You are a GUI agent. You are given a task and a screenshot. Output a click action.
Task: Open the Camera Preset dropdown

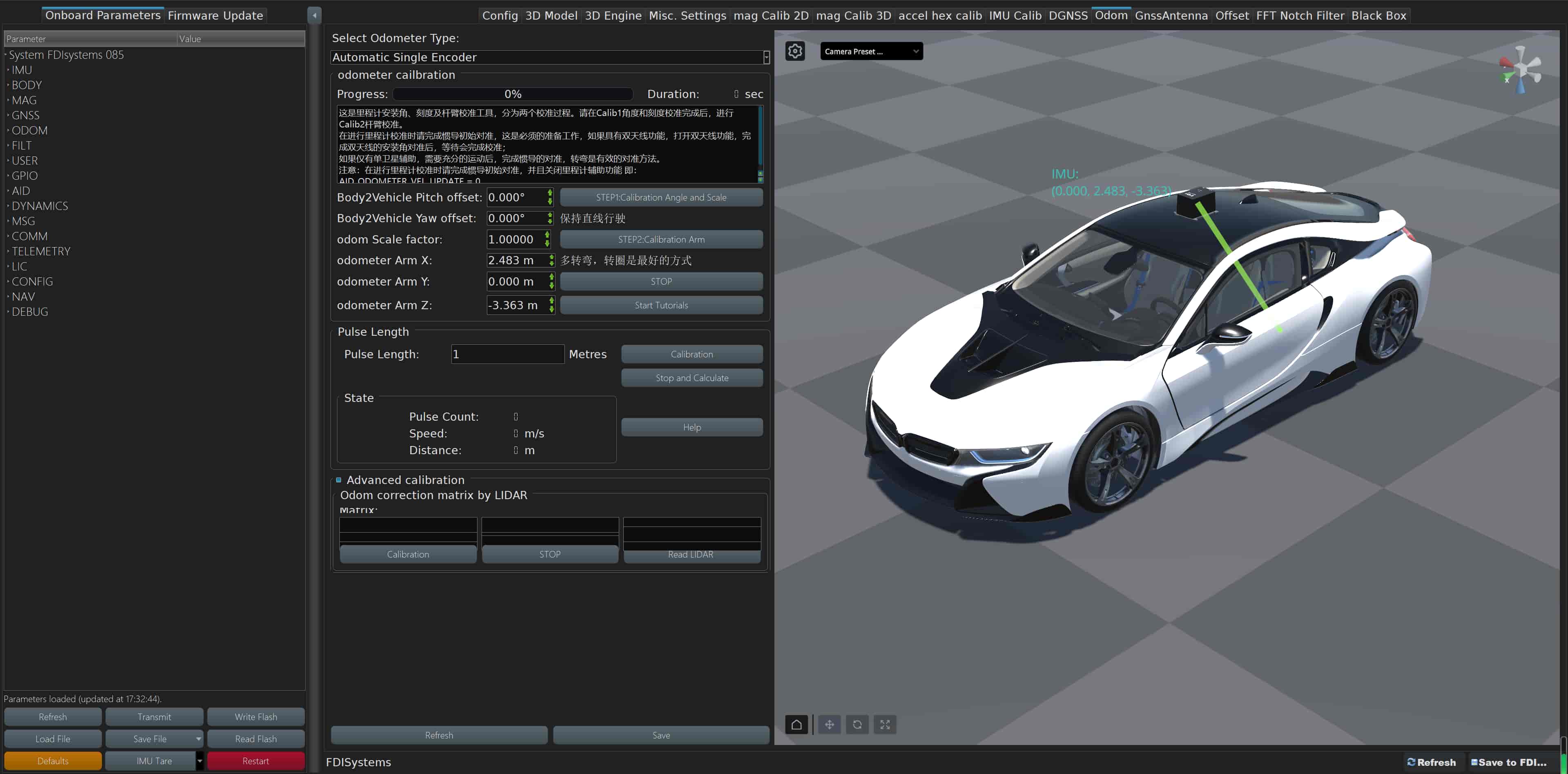pos(871,51)
